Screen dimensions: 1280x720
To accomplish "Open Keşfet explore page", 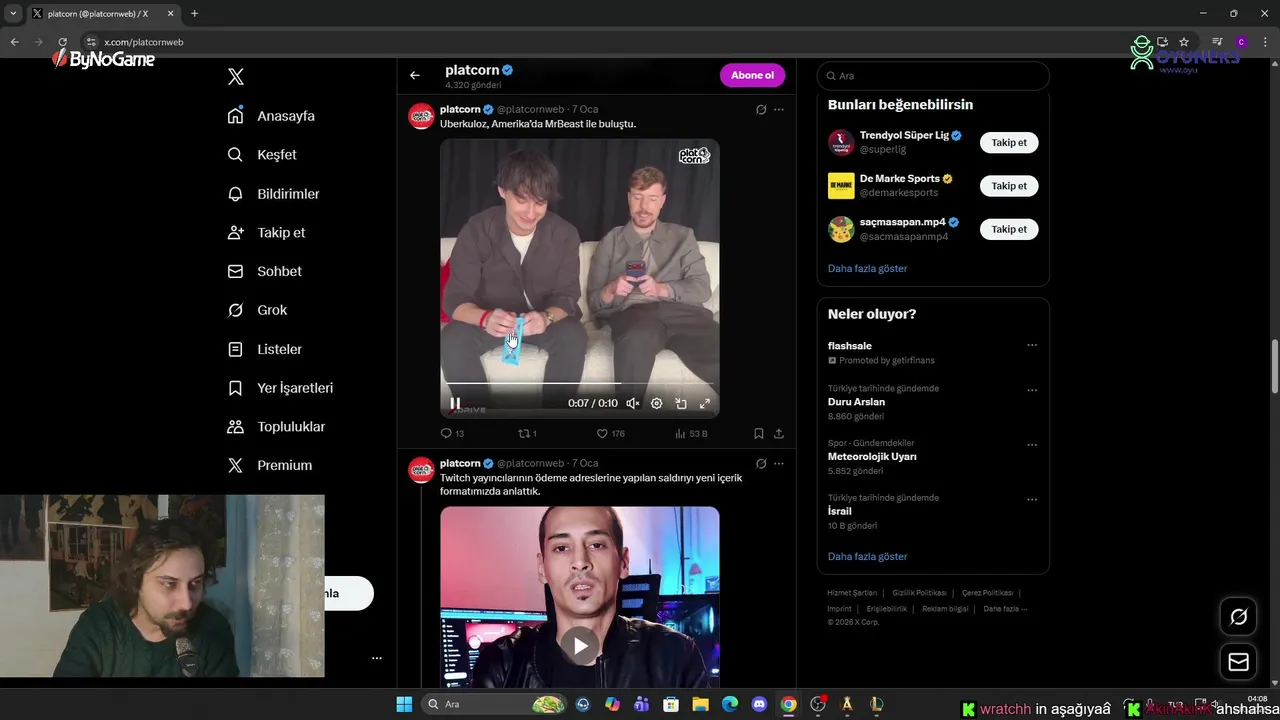I will click(x=262, y=155).
